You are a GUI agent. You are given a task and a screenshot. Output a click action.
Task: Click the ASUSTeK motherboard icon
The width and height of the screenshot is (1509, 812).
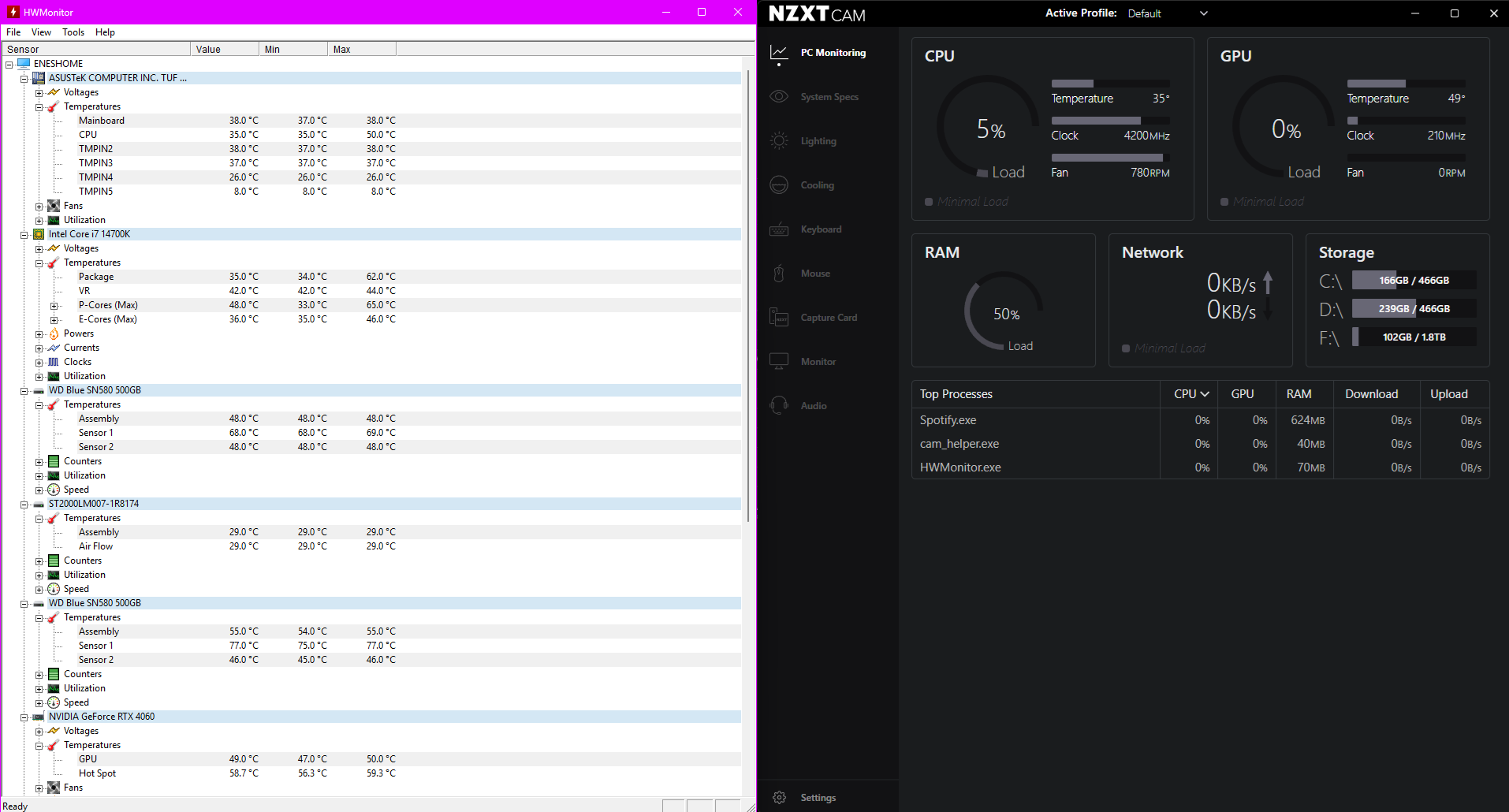pos(39,78)
